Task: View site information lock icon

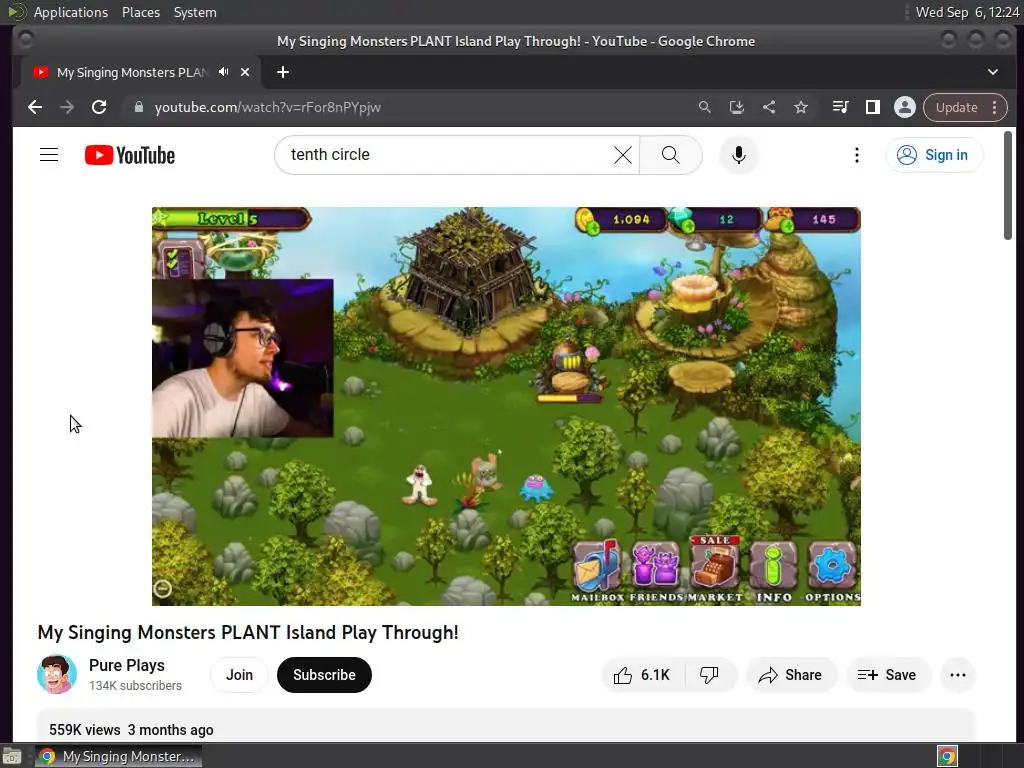Action: (138, 107)
